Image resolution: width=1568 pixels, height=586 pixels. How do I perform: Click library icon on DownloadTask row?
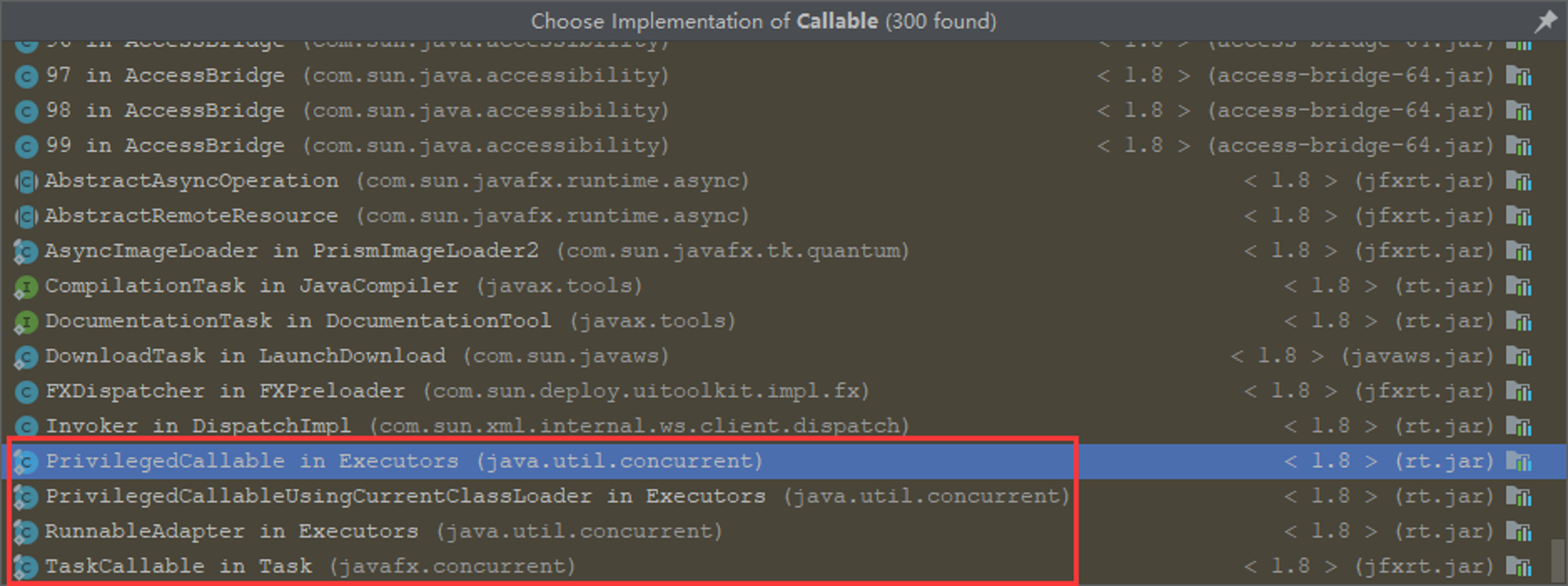[x=1519, y=356]
